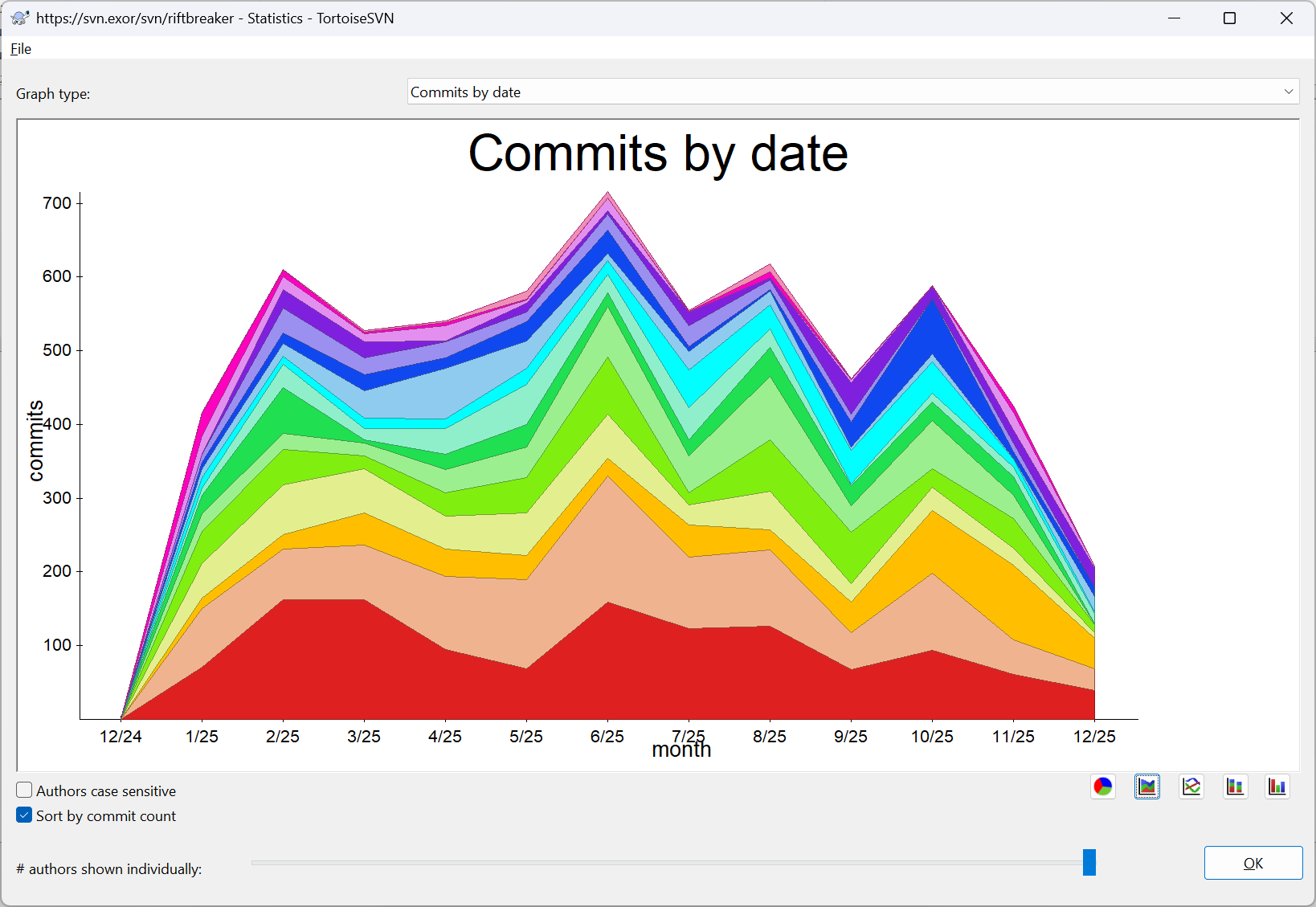Select the stacked area graph icon

(1147, 786)
